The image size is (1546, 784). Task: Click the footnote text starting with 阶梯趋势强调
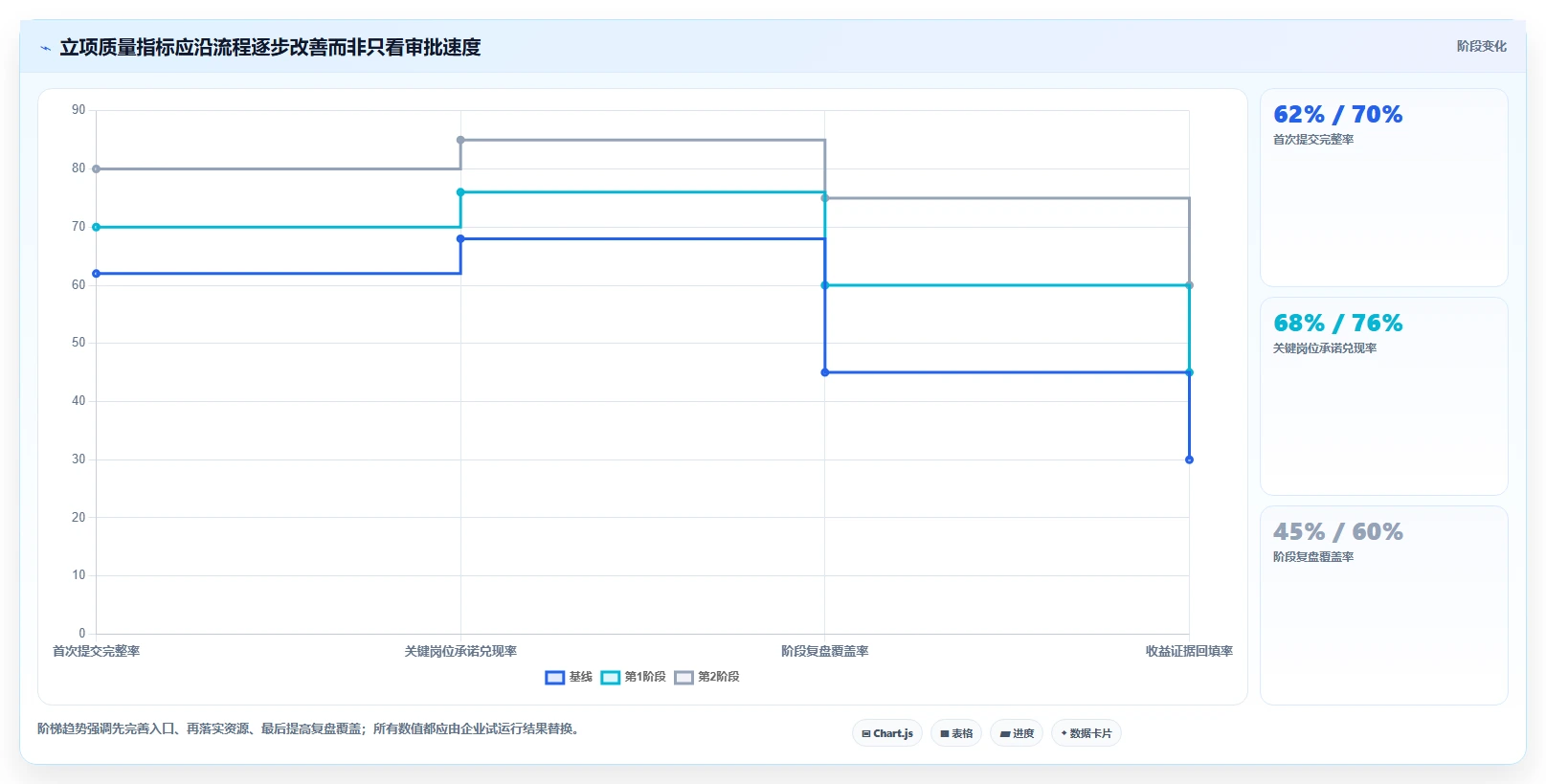[x=308, y=728]
